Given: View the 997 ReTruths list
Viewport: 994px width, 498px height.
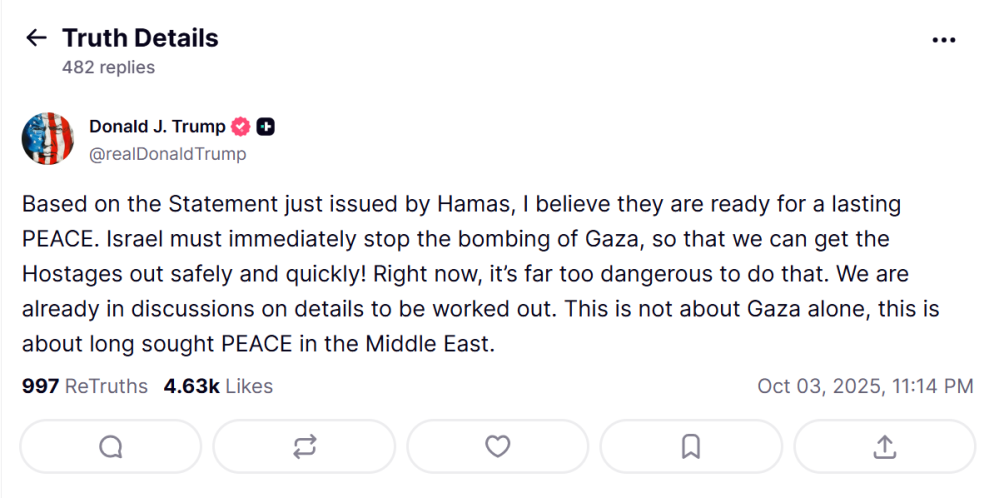Looking at the screenshot, I should click(x=84, y=386).
